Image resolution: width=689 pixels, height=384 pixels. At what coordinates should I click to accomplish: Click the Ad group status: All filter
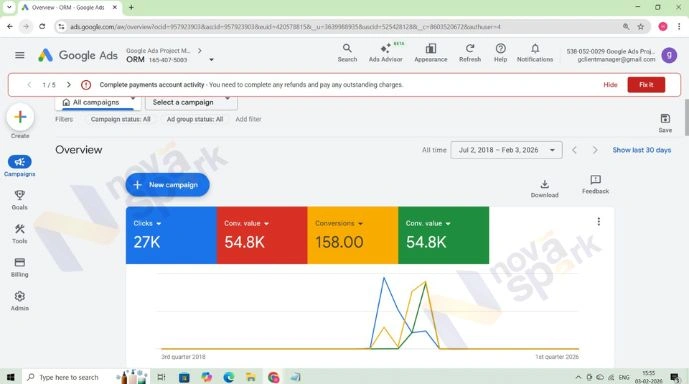coord(195,119)
